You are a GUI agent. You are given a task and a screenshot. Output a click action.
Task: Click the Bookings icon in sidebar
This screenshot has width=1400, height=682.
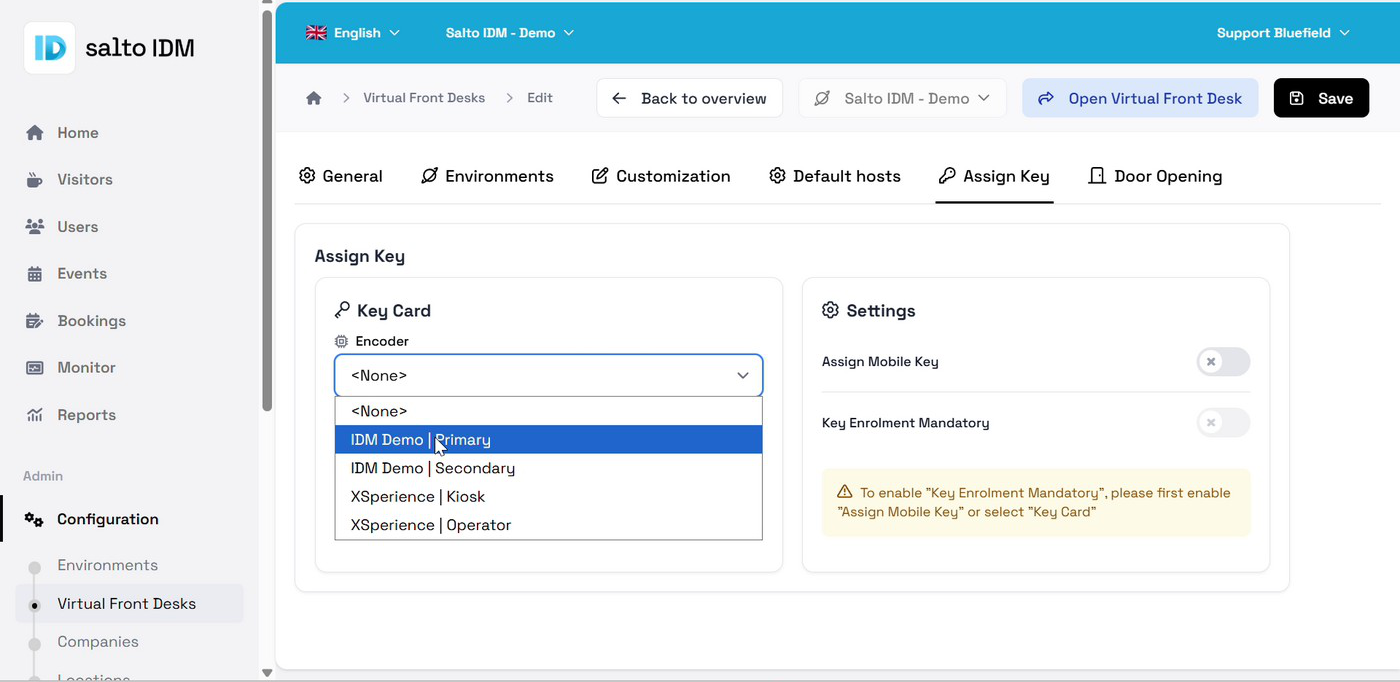click(35, 321)
